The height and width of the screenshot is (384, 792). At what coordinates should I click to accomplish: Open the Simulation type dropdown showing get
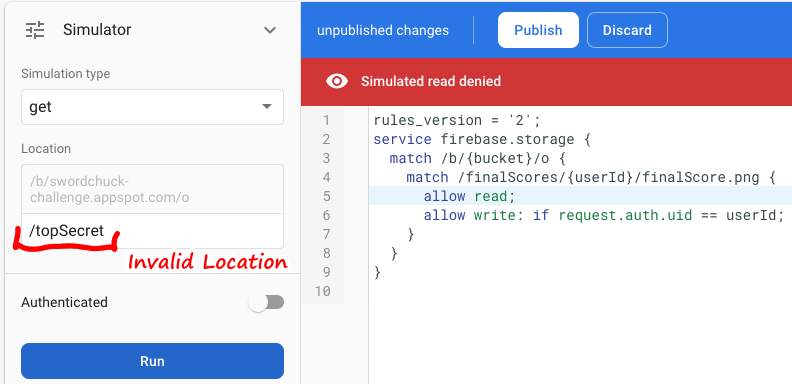click(152, 107)
